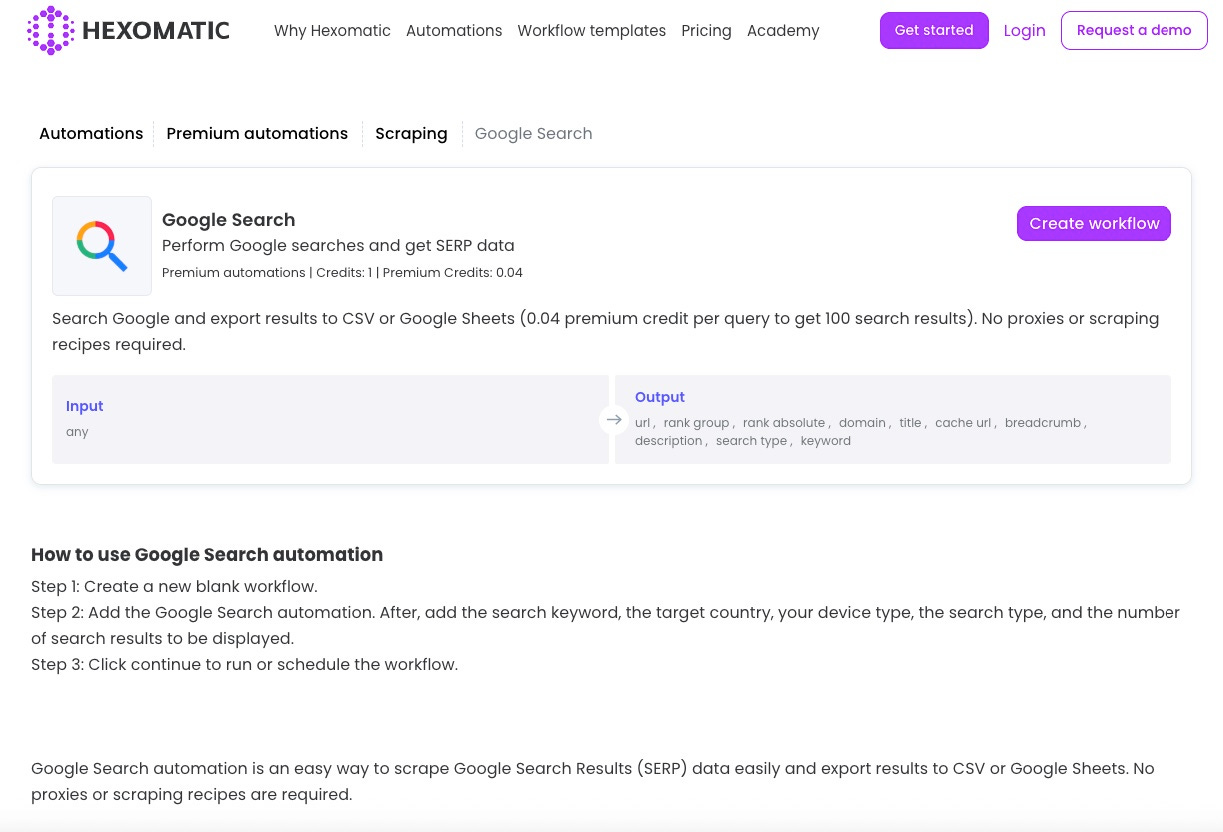Click the Step 3 instruction line

tap(244, 664)
